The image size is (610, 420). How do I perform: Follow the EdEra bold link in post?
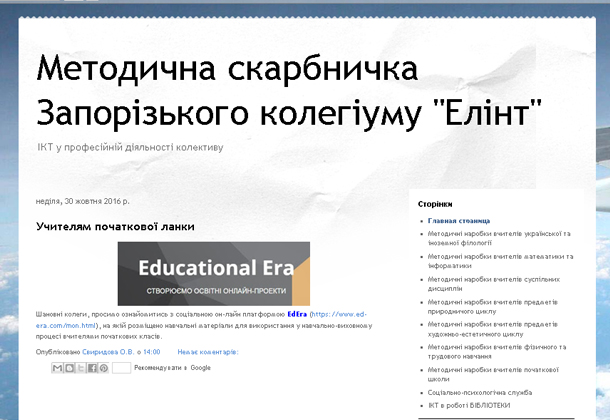coord(296,313)
